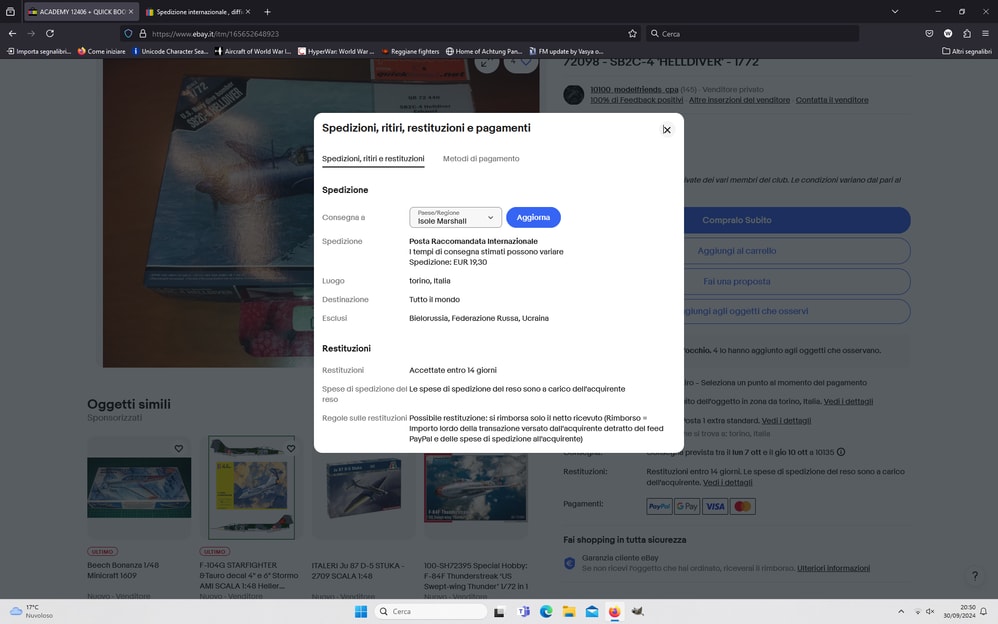998x624 pixels.
Task: Open the FM update by Vasya bookmark
Action: coord(566,51)
